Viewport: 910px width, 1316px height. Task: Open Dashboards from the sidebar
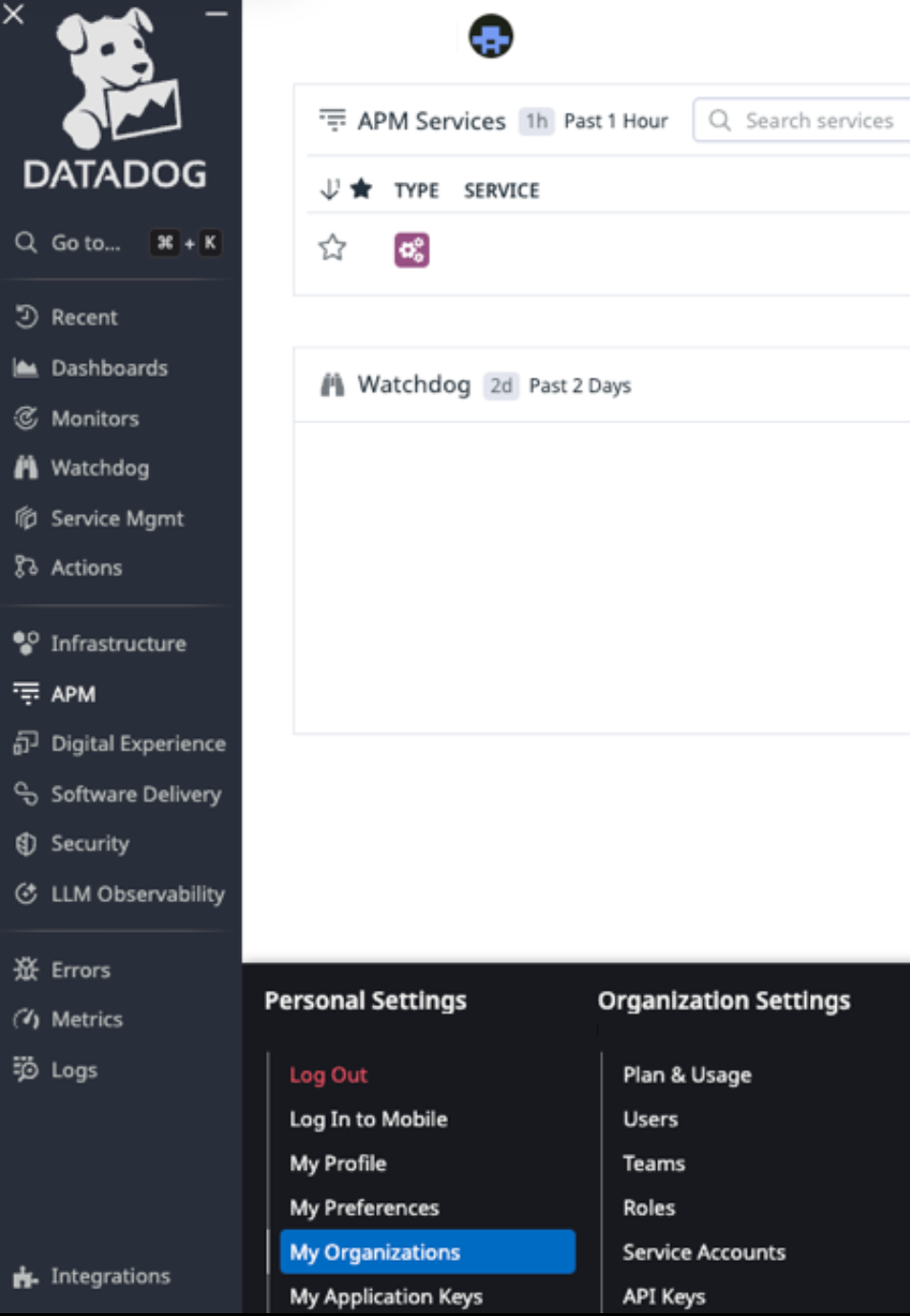pos(109,368)
